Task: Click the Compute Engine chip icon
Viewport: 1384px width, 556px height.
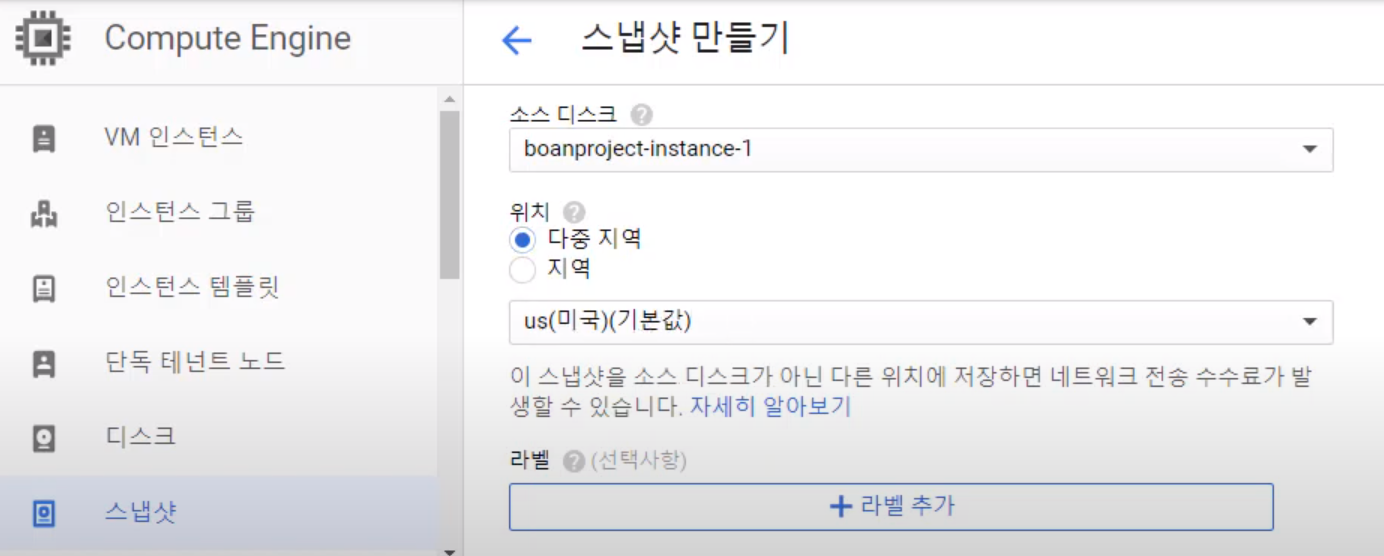Action: coord(41,39)
